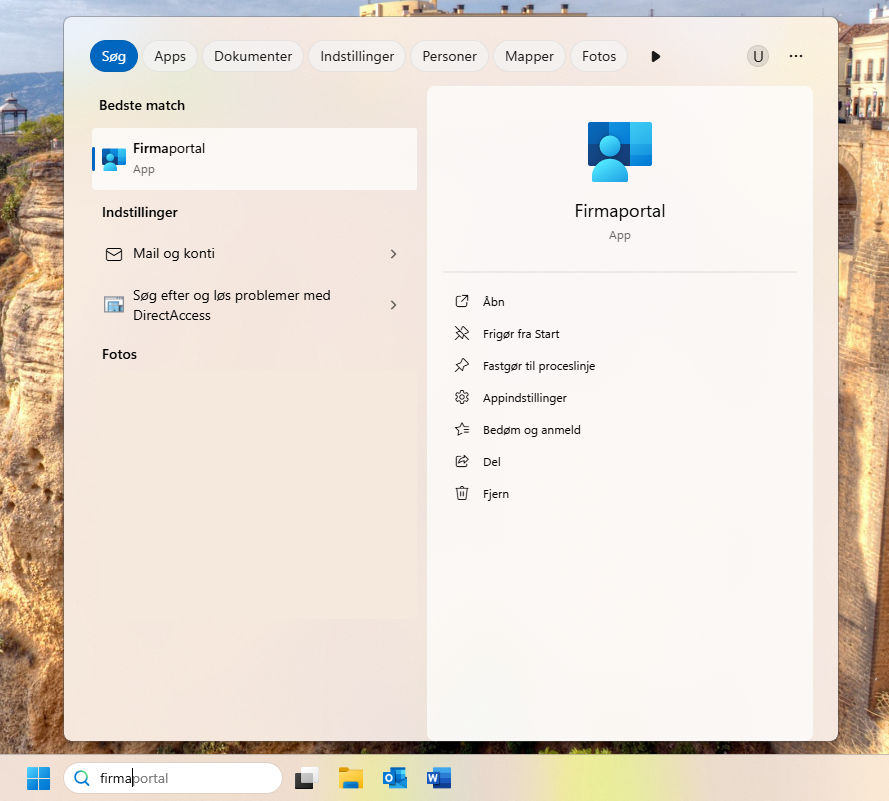Viewport: 889px width, 801px height.
Task: Open Appindstillinger for Firmaportal
Action: click(x=524, y=398)
